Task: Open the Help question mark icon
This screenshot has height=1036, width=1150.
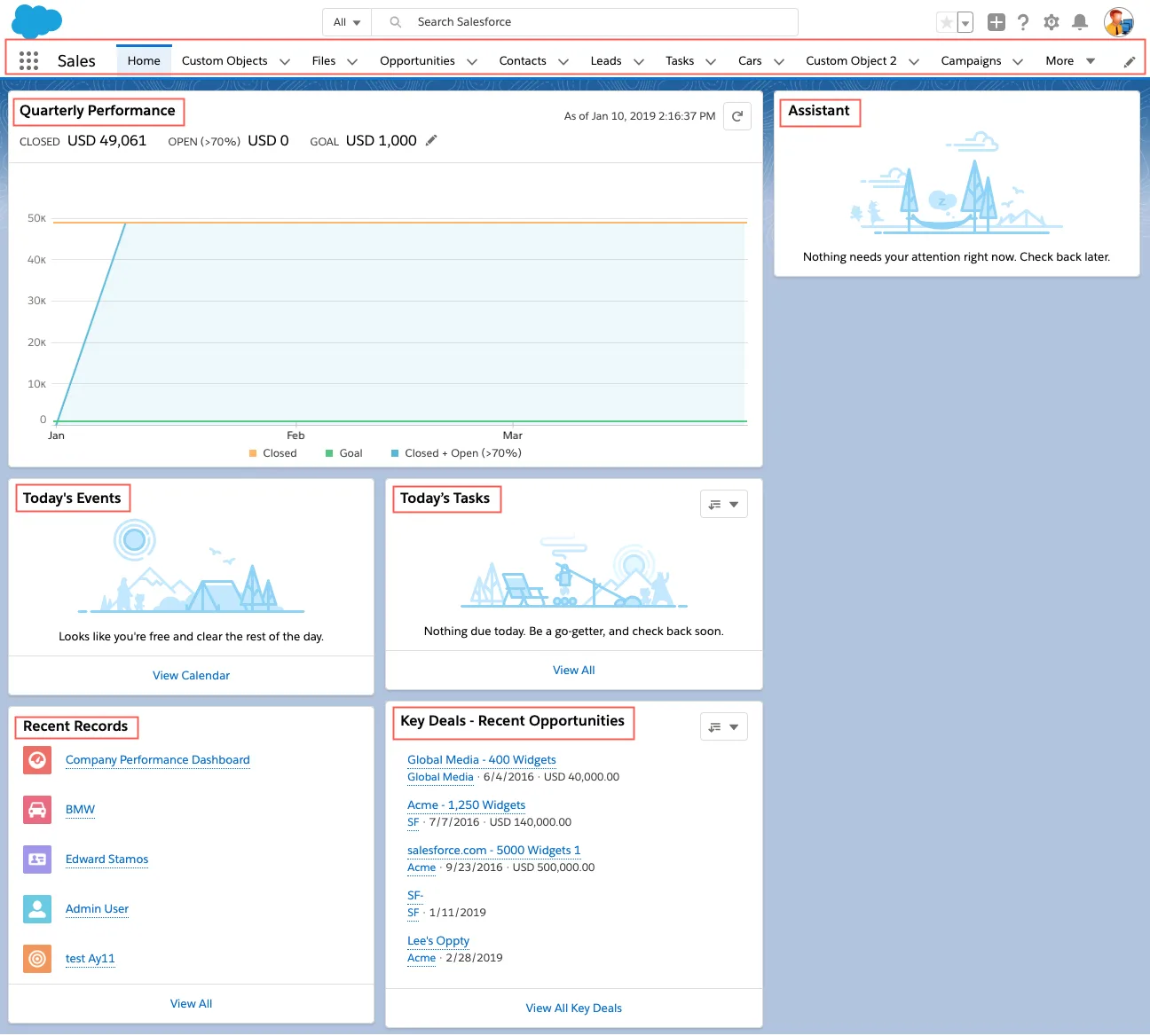Action: (1023, 22)
